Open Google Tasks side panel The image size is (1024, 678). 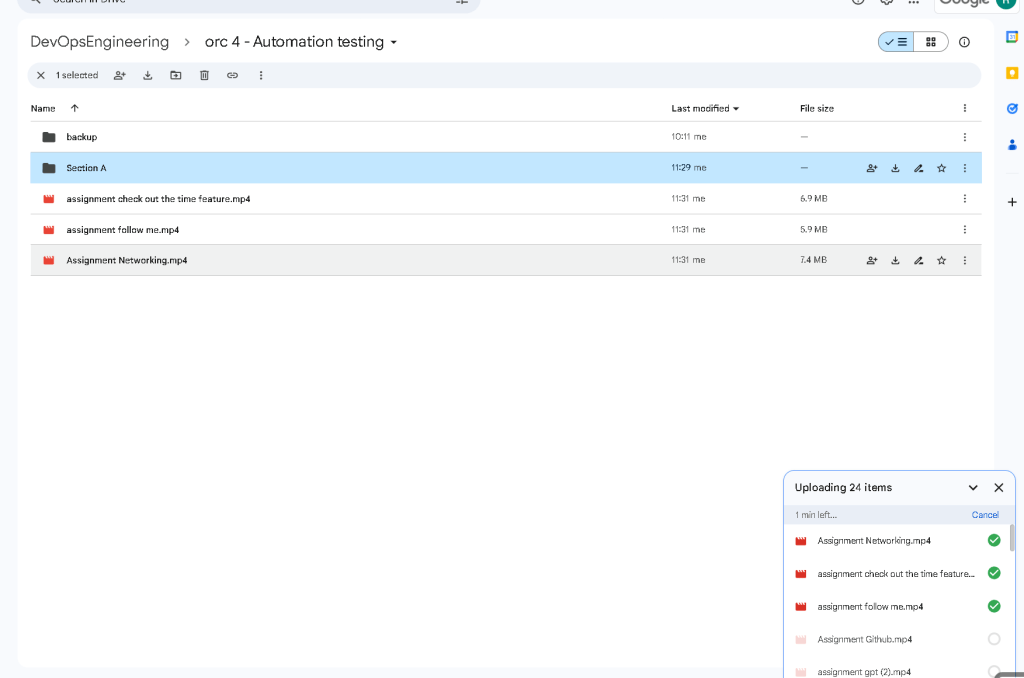pos(1012,108)
